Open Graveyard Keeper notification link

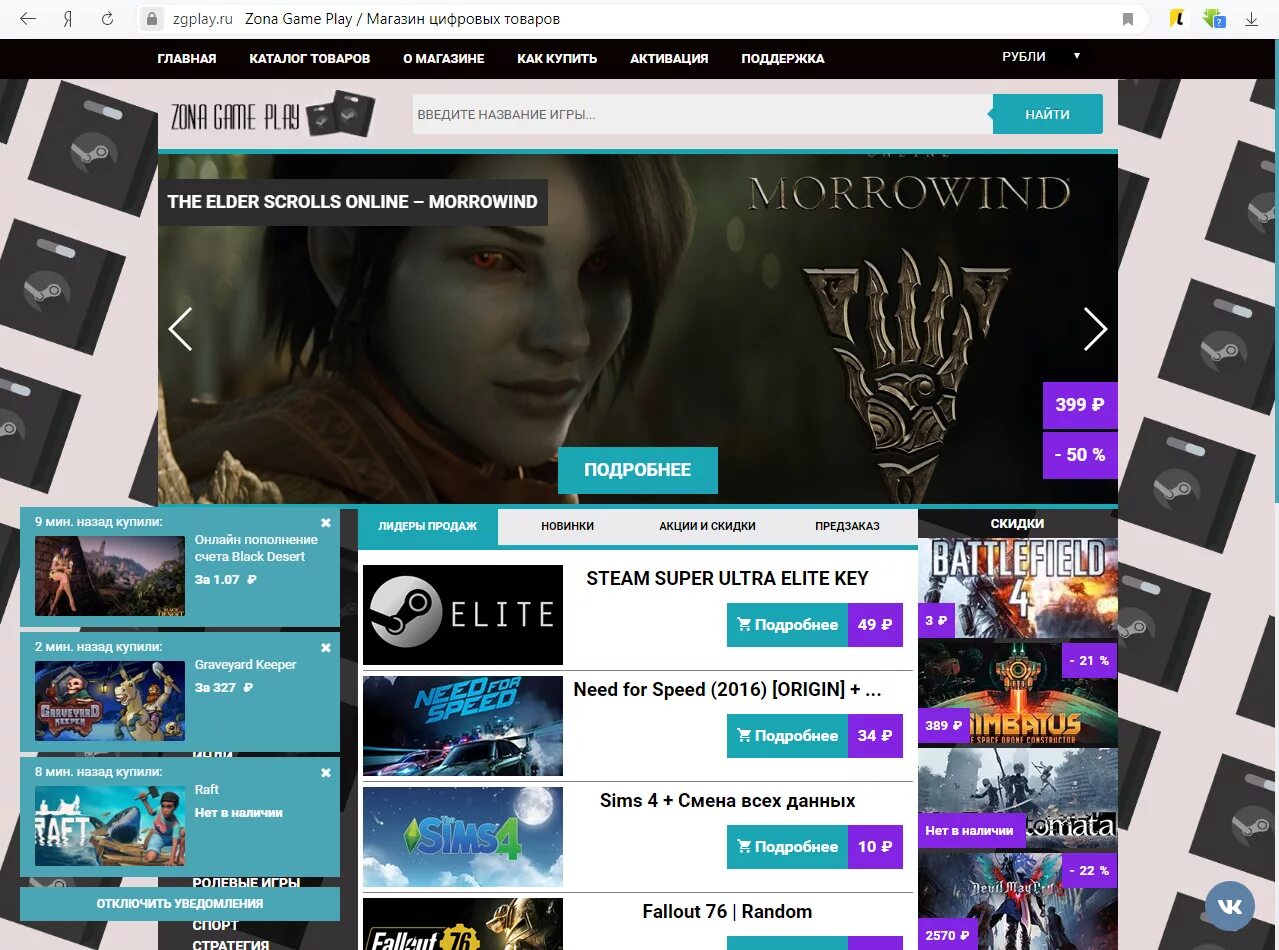tap(245, 664)
